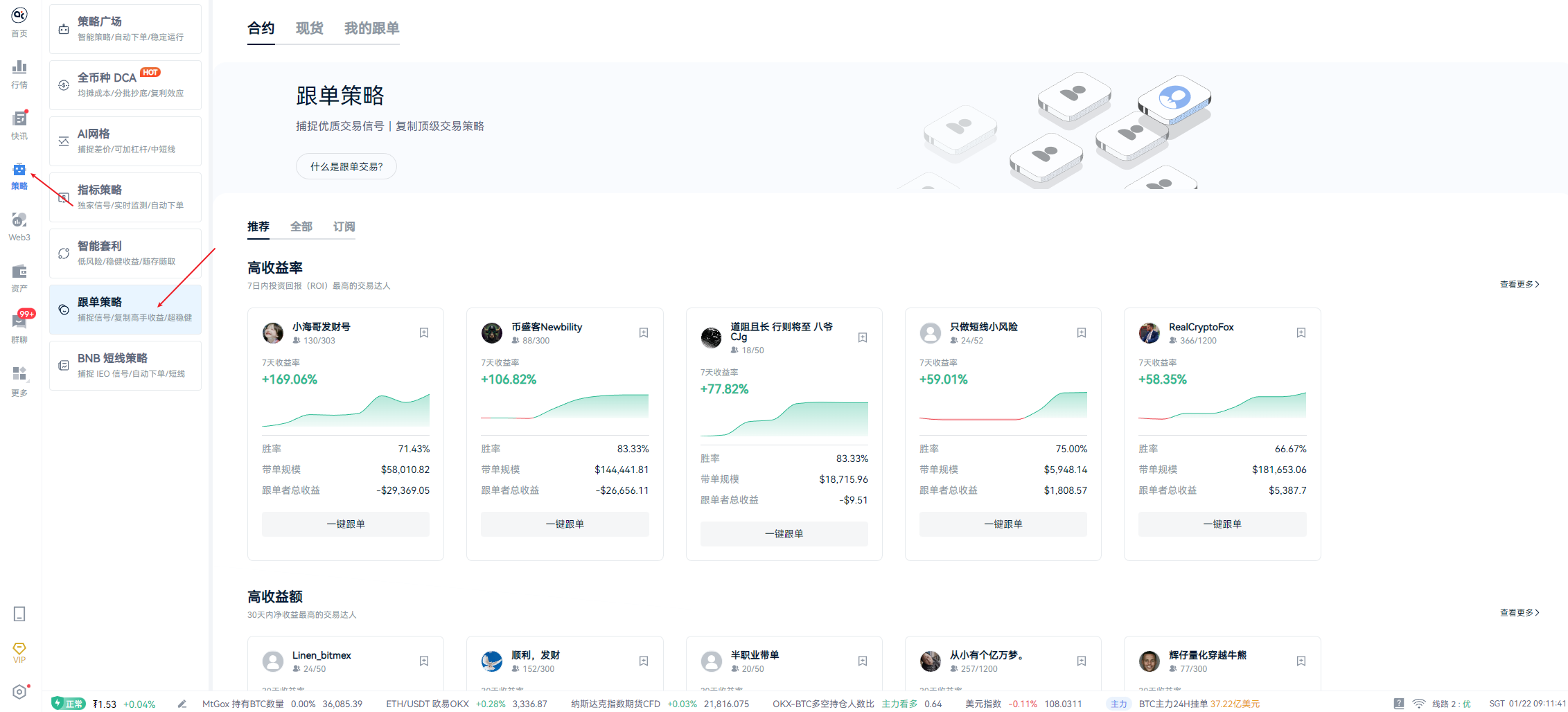The height and width of the screenshot is (712, 1568).
Task: Open the 行情 market icon in sidebar
Action: tap(19, 67)
